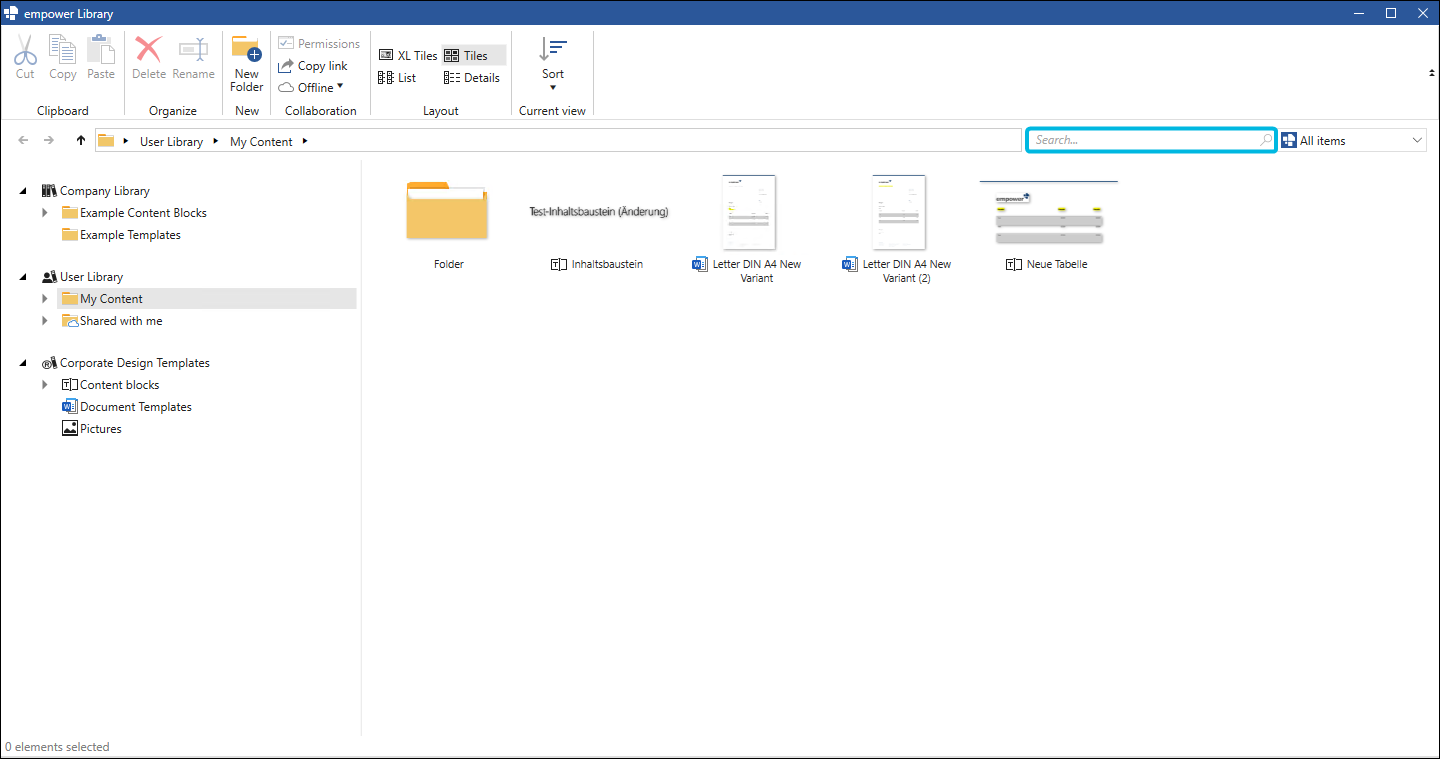Select User Library in the breadcrumb path

click(x=171, y=142)
